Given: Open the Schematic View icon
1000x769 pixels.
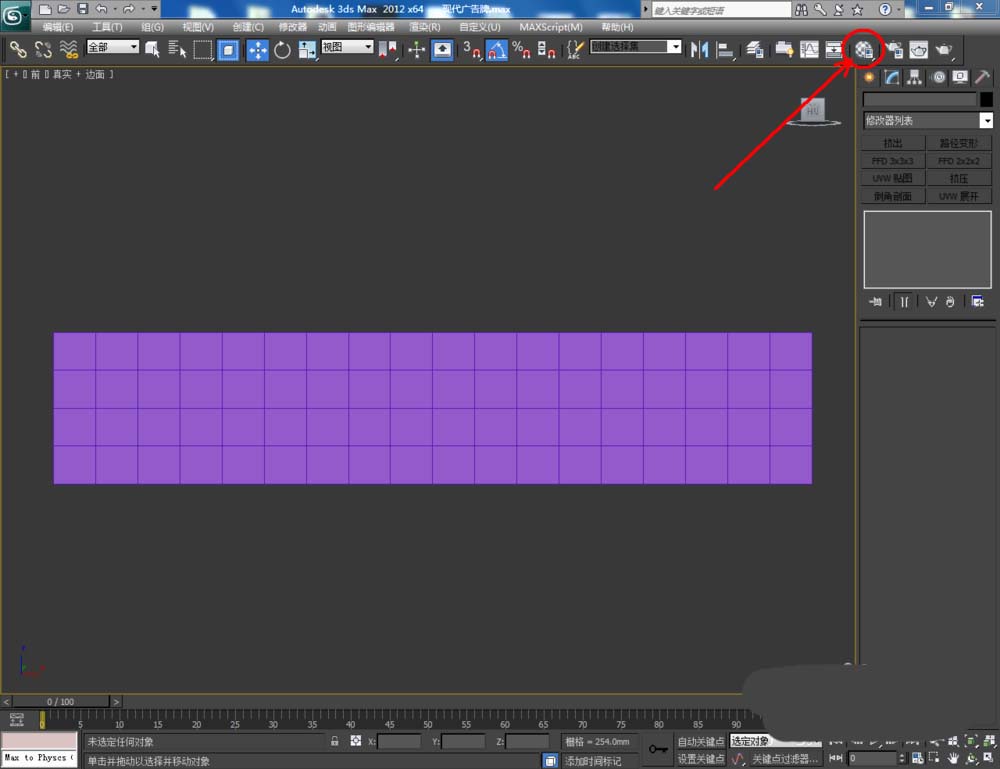Looking at the screenshot, I should (834, 50).
